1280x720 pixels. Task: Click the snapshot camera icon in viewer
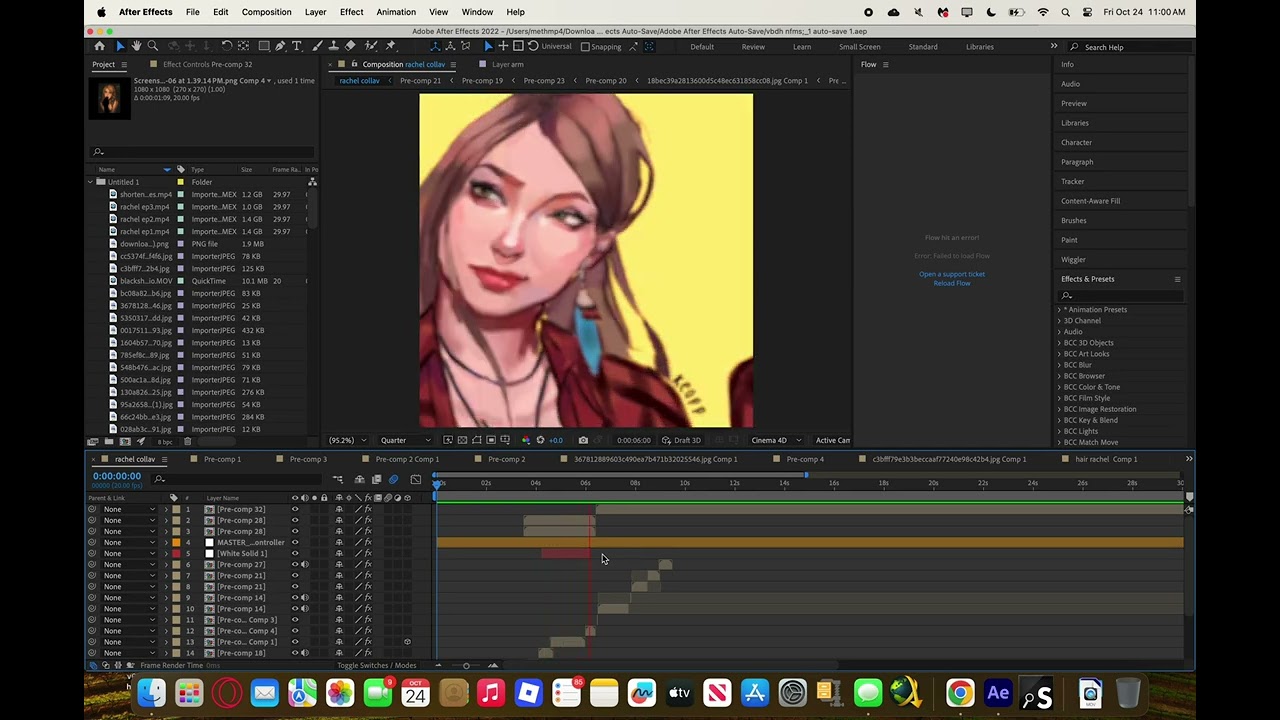coord(583,440)
